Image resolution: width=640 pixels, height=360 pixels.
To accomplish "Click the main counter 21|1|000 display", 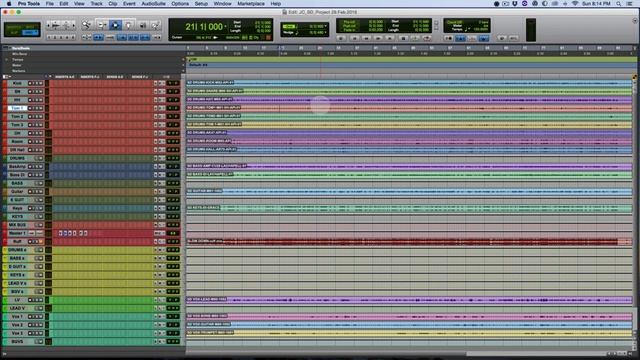I will [204, 27].
